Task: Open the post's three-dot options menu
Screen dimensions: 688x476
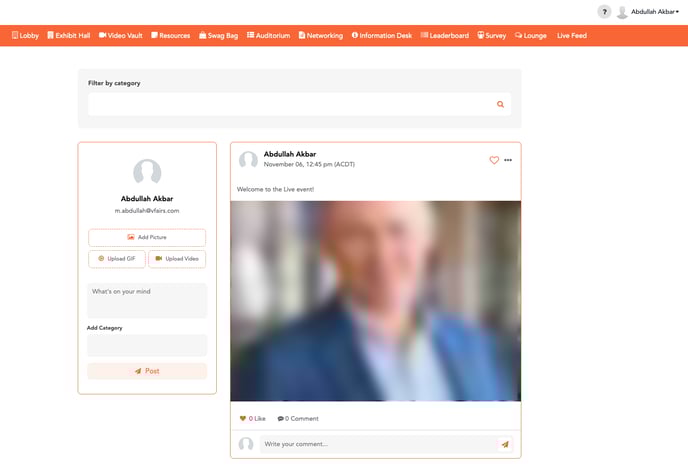Action: (x=508, y=160)
